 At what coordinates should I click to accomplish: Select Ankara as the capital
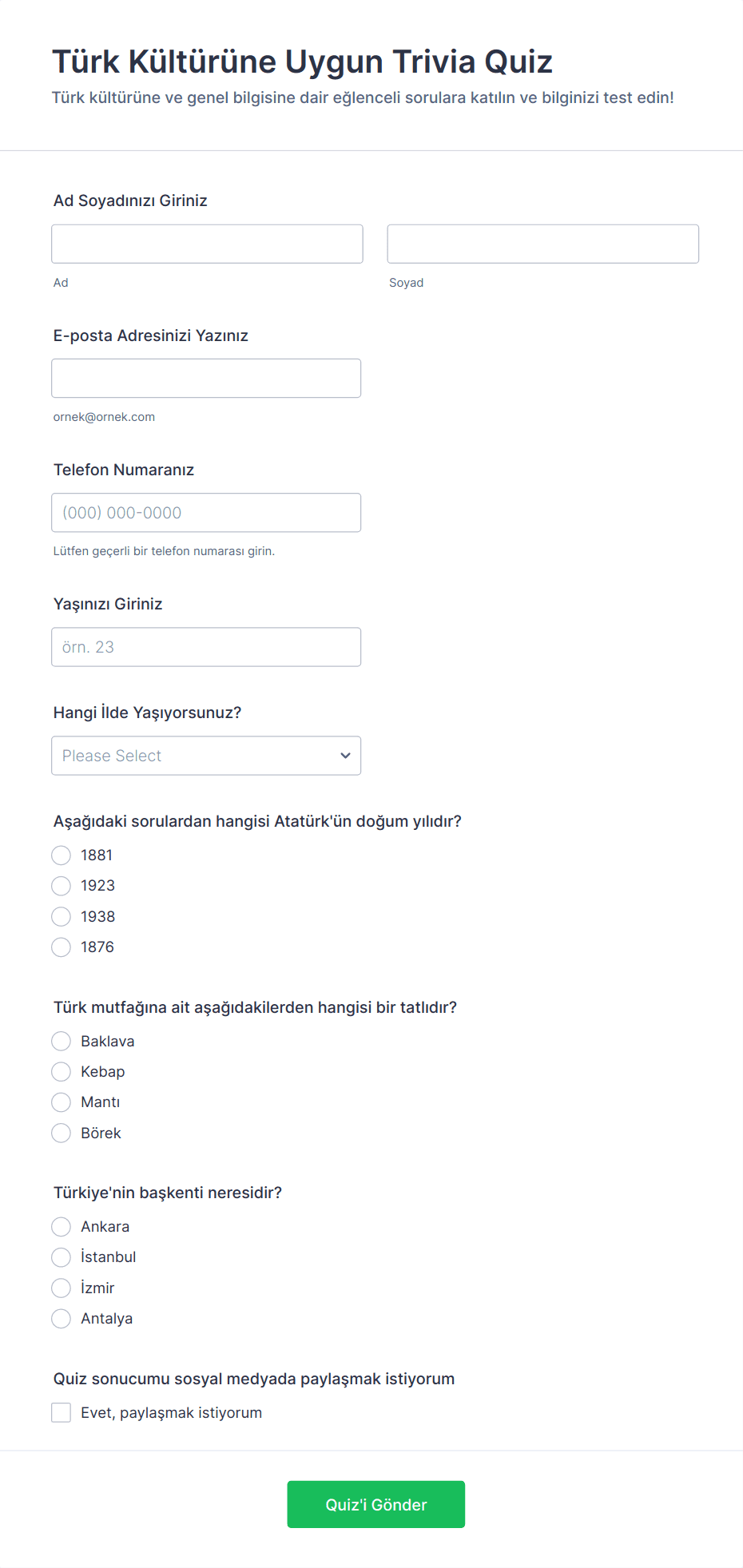[62, 1226]
